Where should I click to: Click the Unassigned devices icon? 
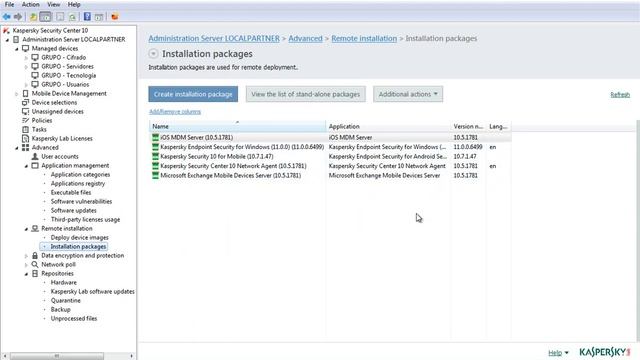tap(25, 111)
